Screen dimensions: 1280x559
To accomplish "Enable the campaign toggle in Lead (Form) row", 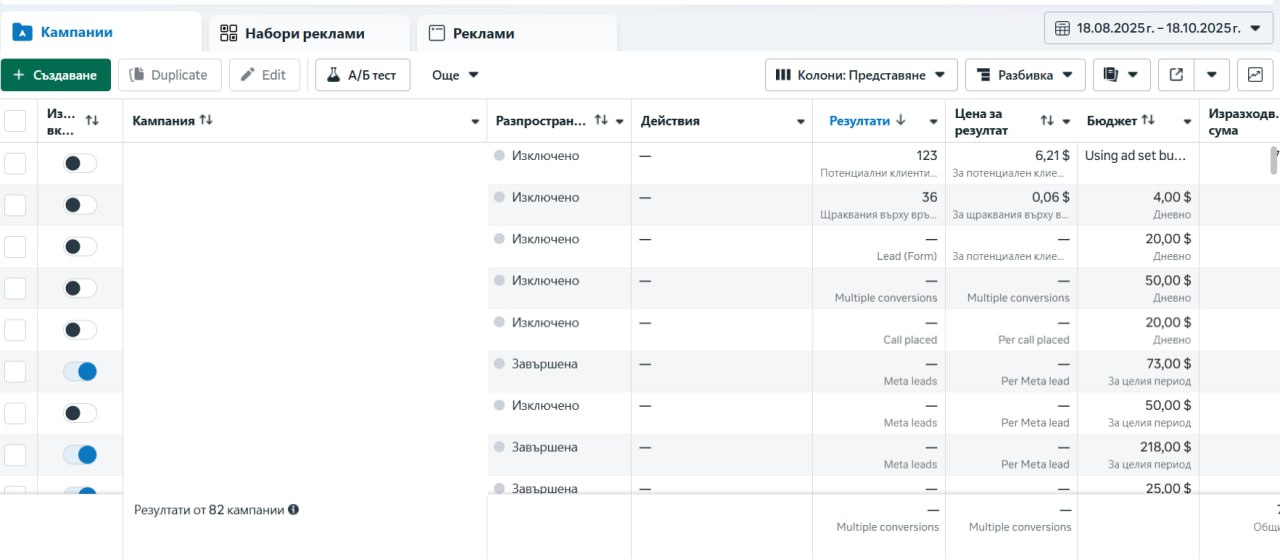I will pyautogui.click(x=80, y=247).
